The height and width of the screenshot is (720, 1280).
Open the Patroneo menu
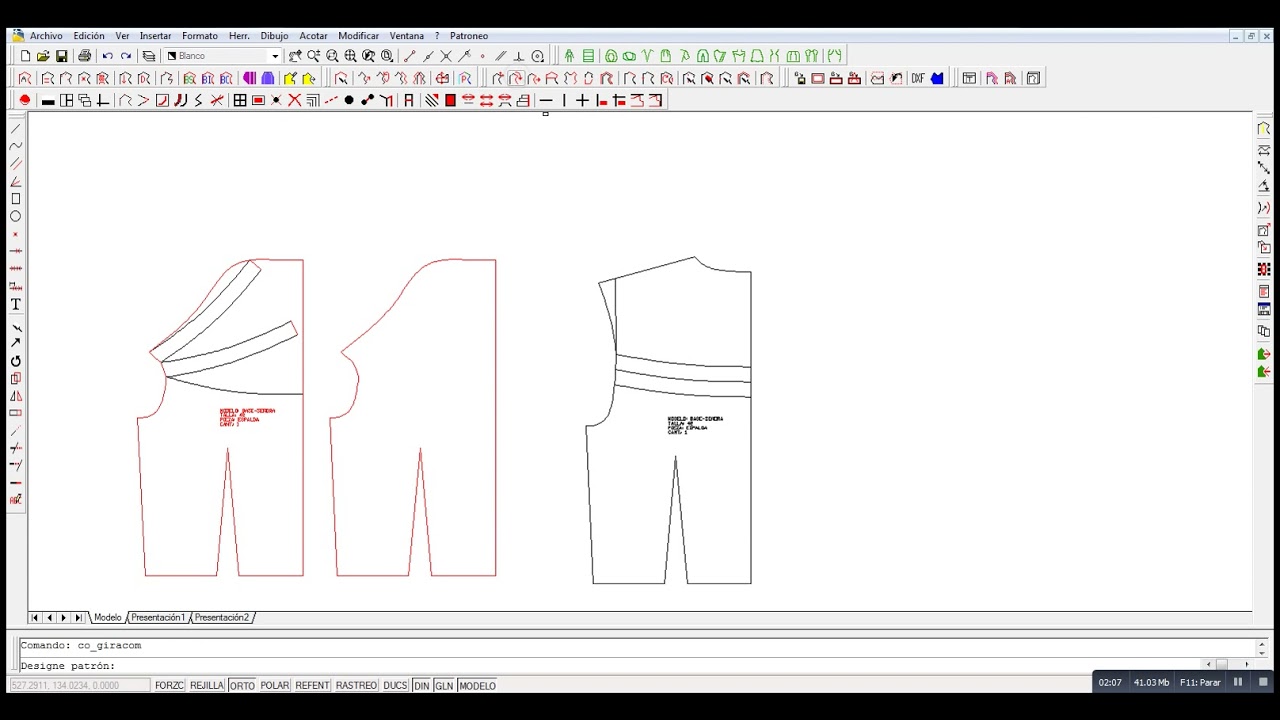(x=469, y=36)
